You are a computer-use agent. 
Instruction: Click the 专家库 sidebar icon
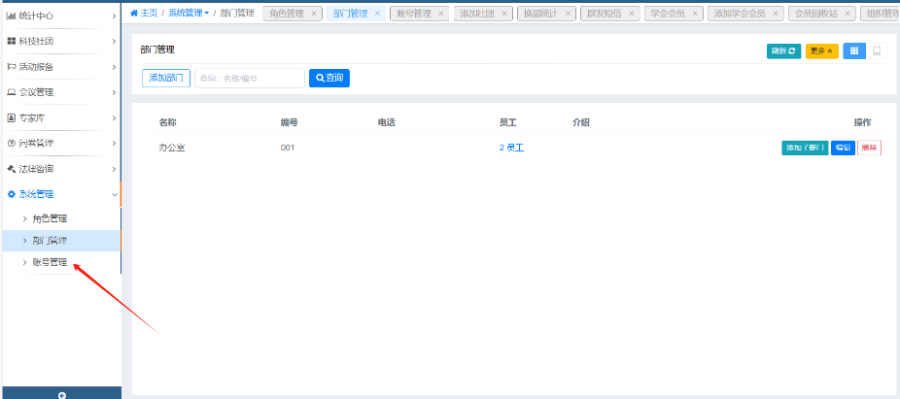coord(10,118)
